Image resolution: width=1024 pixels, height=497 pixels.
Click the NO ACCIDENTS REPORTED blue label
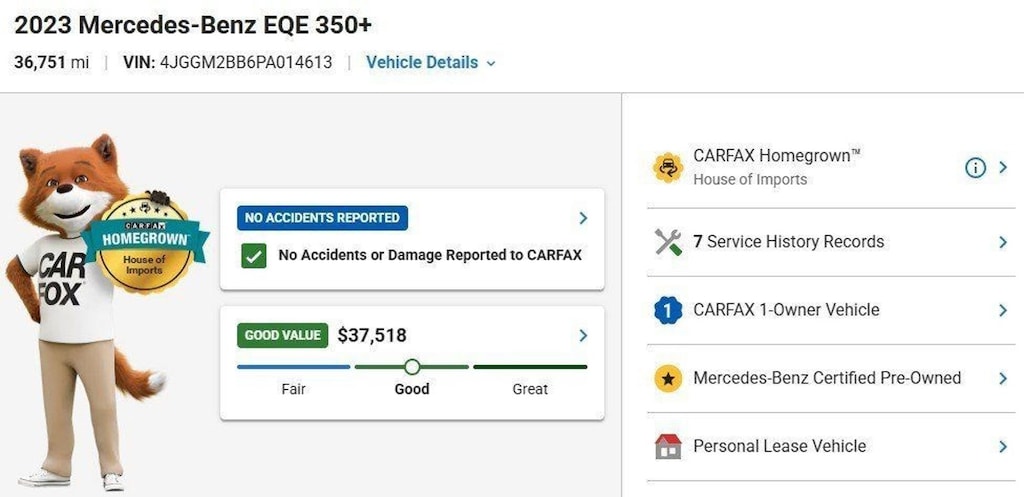(x=323, y=218)
